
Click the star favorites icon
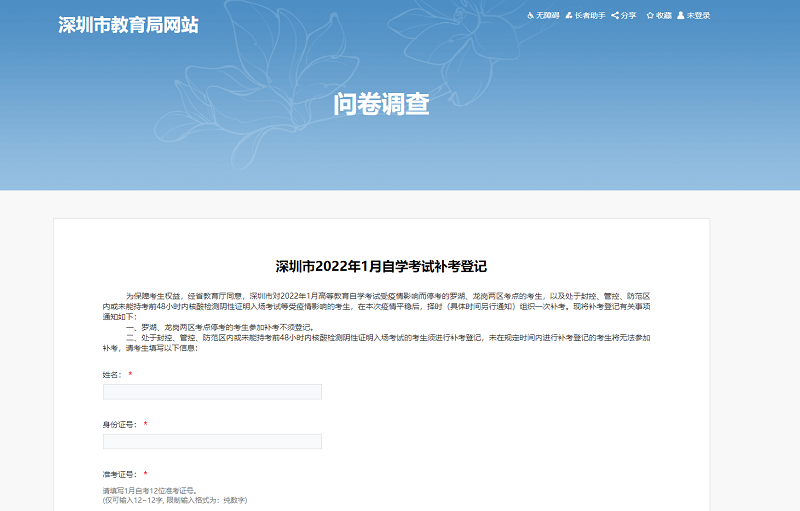(x=650, y=16)
